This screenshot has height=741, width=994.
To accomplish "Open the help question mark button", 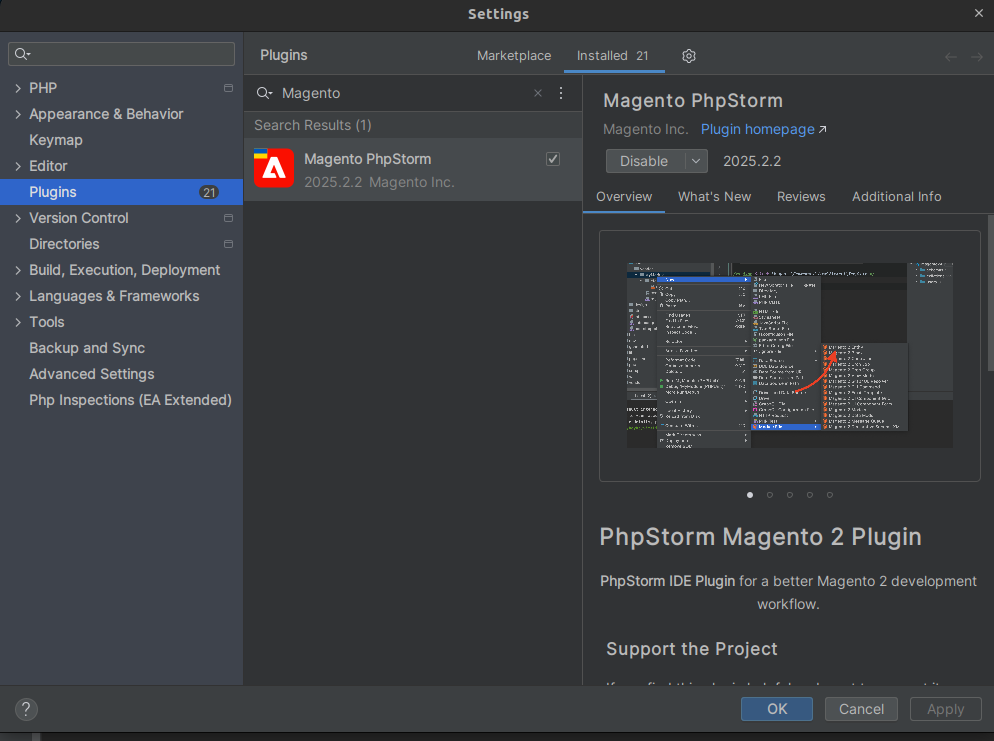I will [26, 709].
